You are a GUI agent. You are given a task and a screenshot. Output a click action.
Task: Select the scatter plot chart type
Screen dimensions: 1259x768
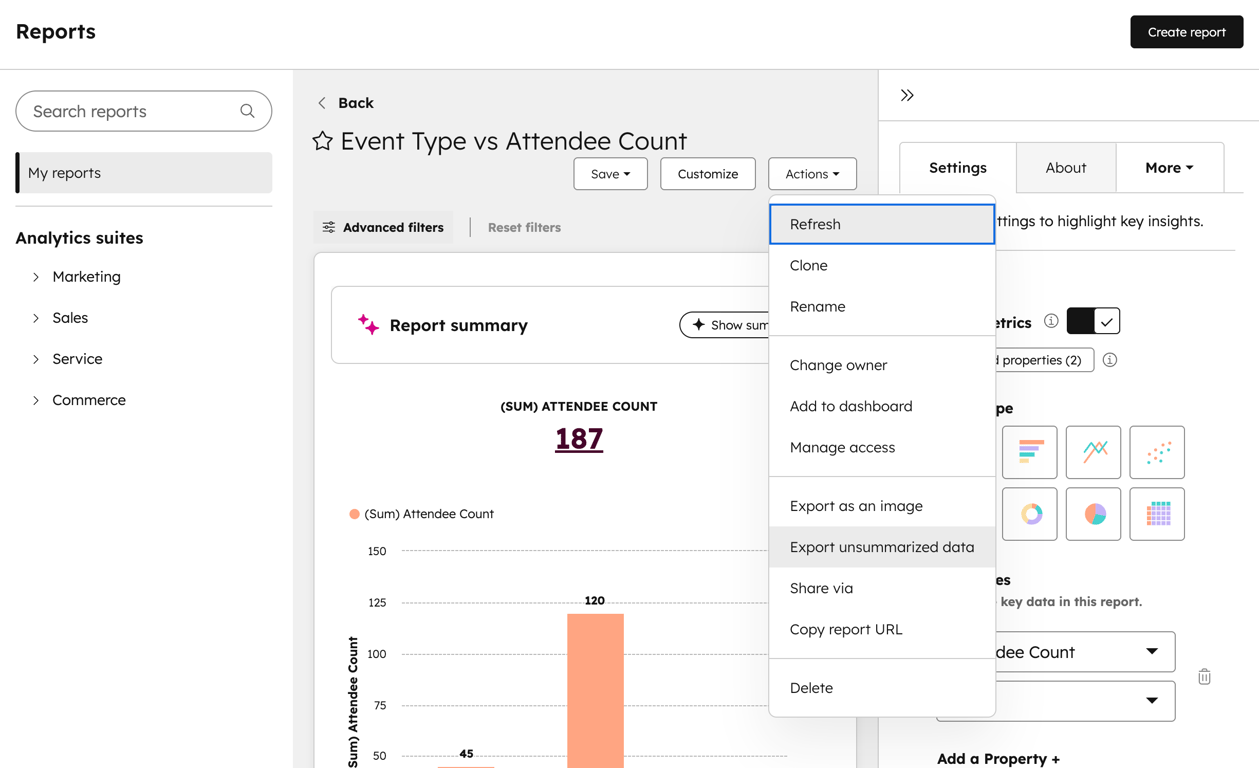pos(1157,452)
